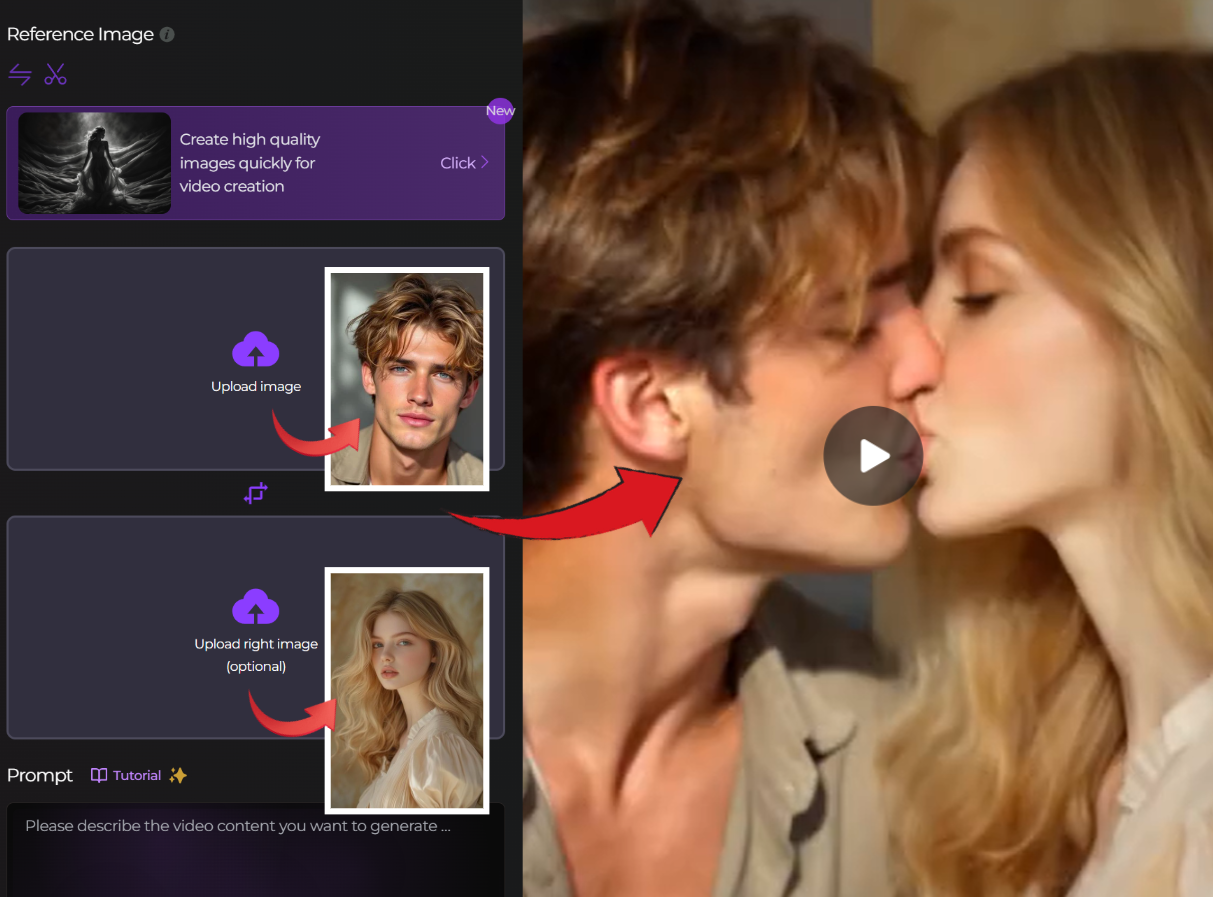This screenshot has width=1213, height=897.
Task: Click the "New" badge on the banner
Action: point(500,110)
